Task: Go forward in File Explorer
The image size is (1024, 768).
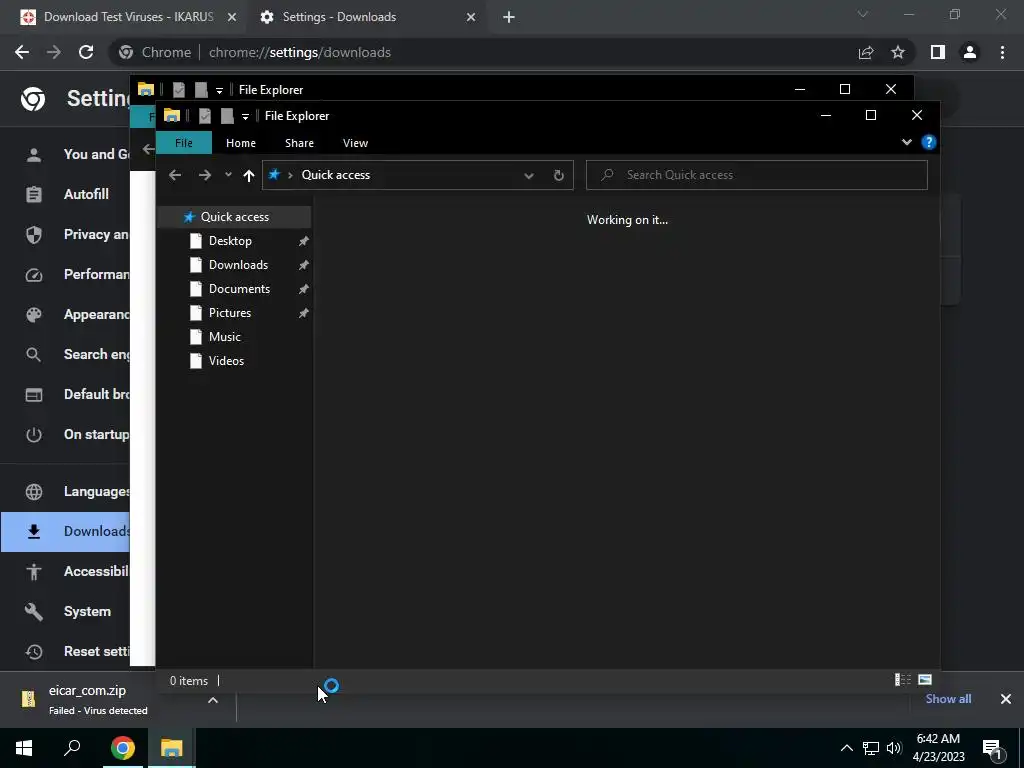Action: (204, 175)
